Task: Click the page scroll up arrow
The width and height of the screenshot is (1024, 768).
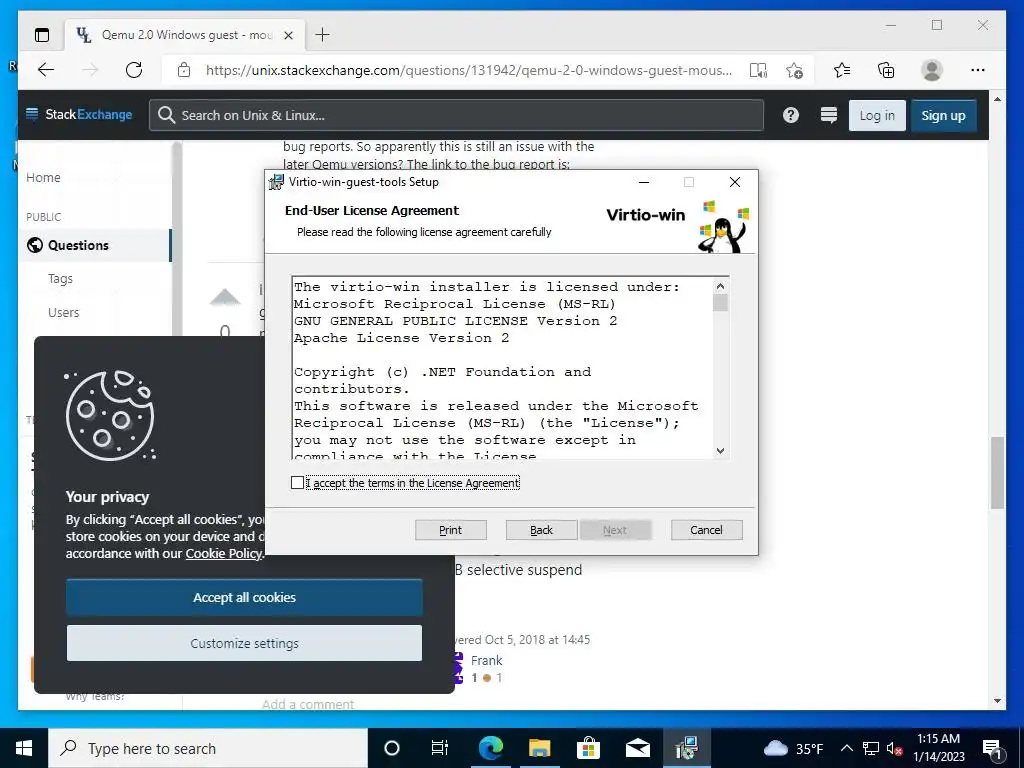Action: click(x=997, y=99)
